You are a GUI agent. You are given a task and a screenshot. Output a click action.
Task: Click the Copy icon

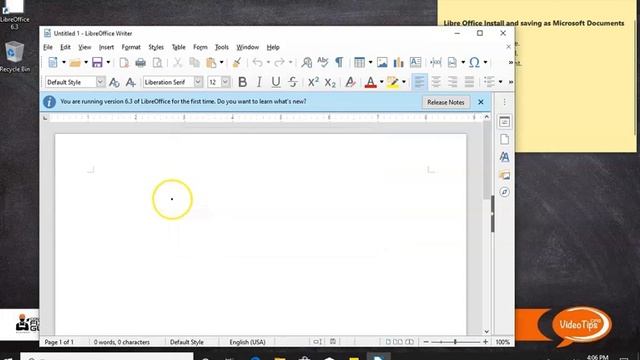(x=194, y=62)
